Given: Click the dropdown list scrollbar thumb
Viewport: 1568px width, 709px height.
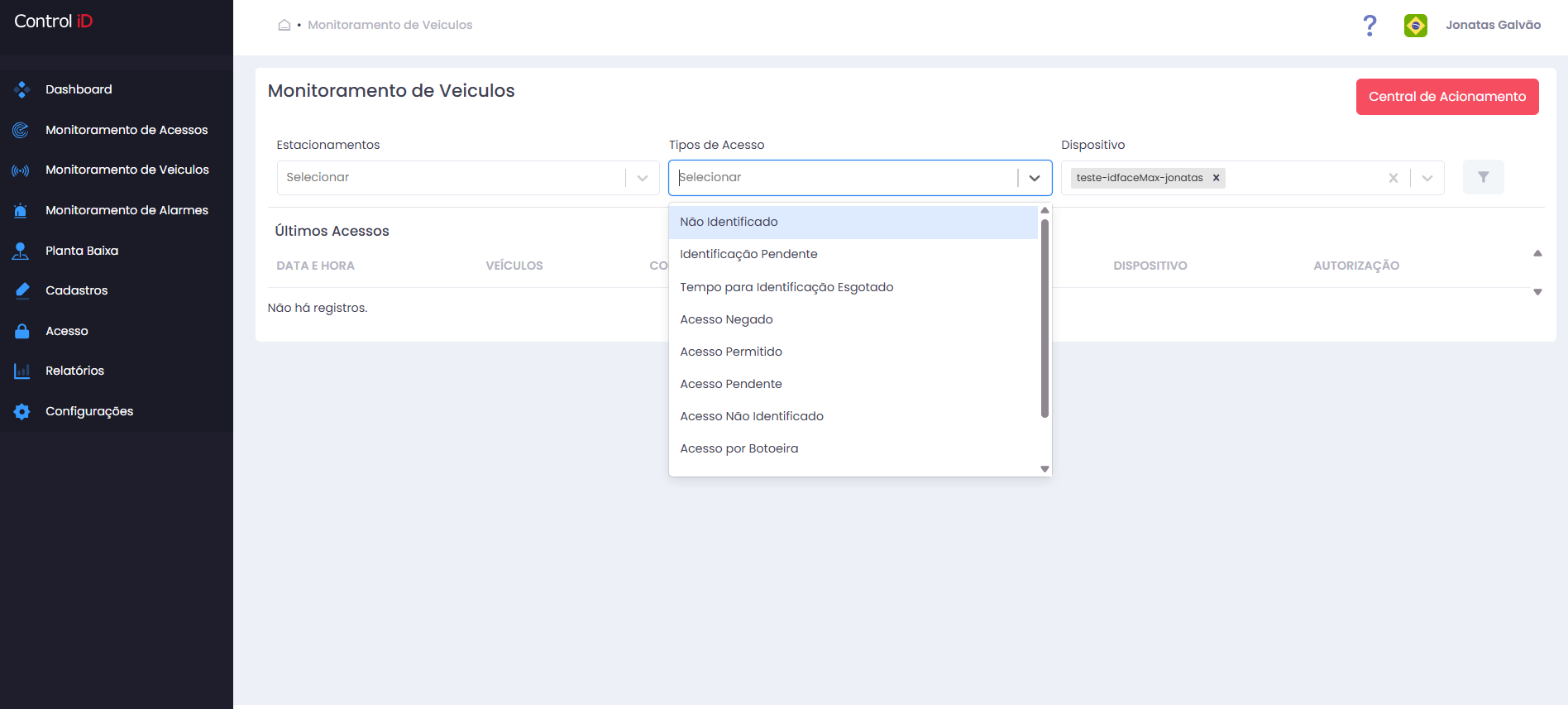Looking at the screenshot, I should [1045, 319].
